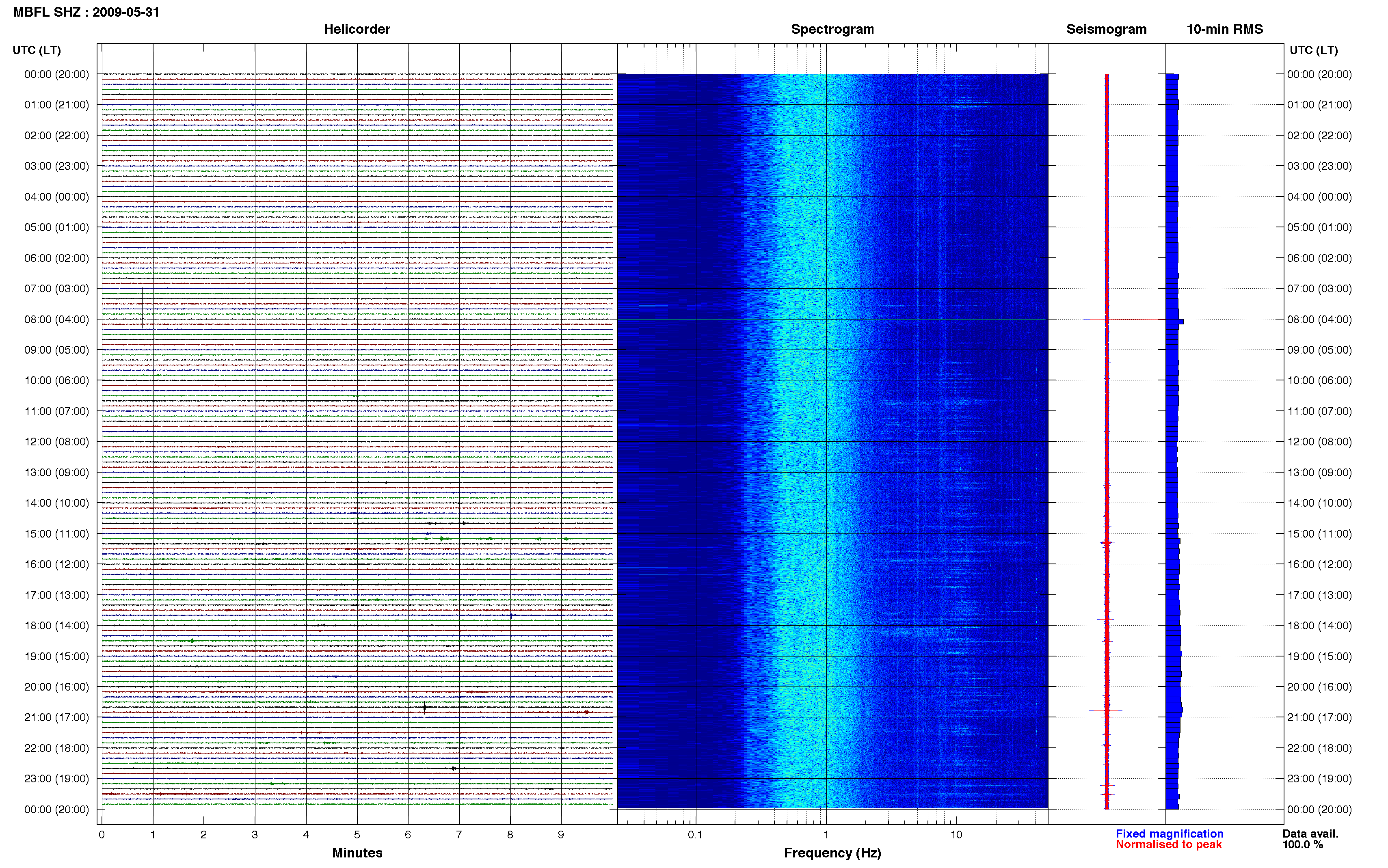Image resolution: width=1388 pixels, height=868 pixels.
Task: Click left time label 10:00 (06:00)
Action: pyautogui.click(x=56, y=380)
